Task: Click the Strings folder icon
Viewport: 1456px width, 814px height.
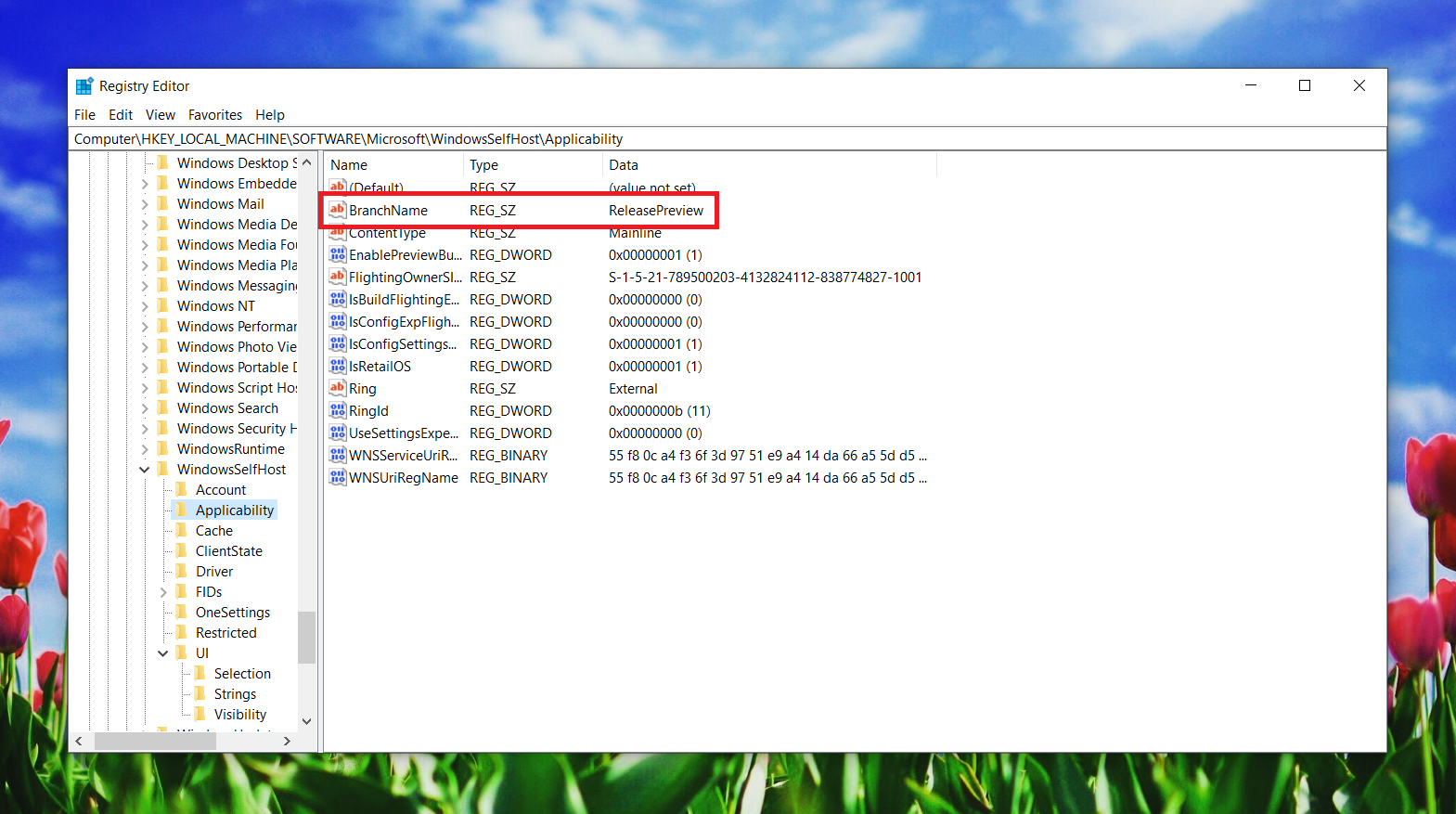Action: [x=200, y=693]
